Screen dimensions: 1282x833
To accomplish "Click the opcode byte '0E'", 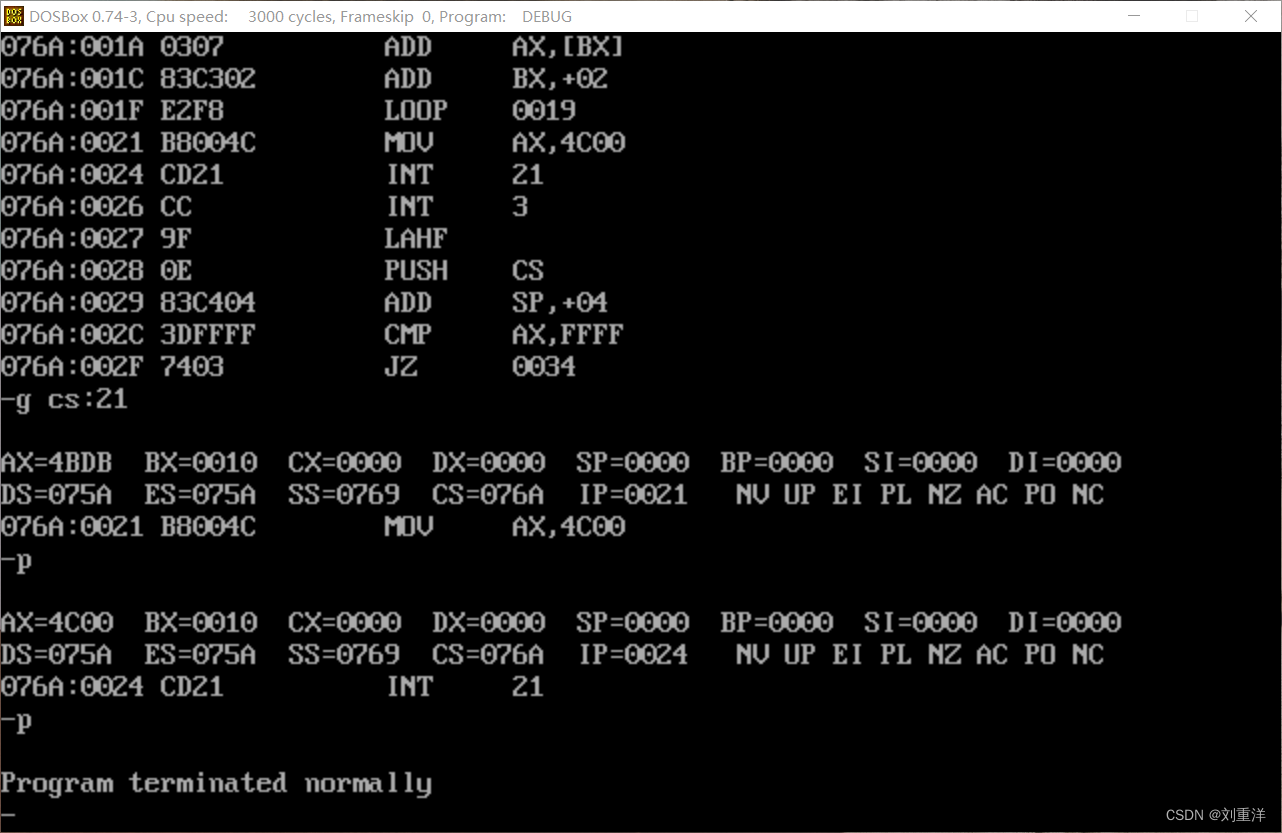I will tap(176, 270).
